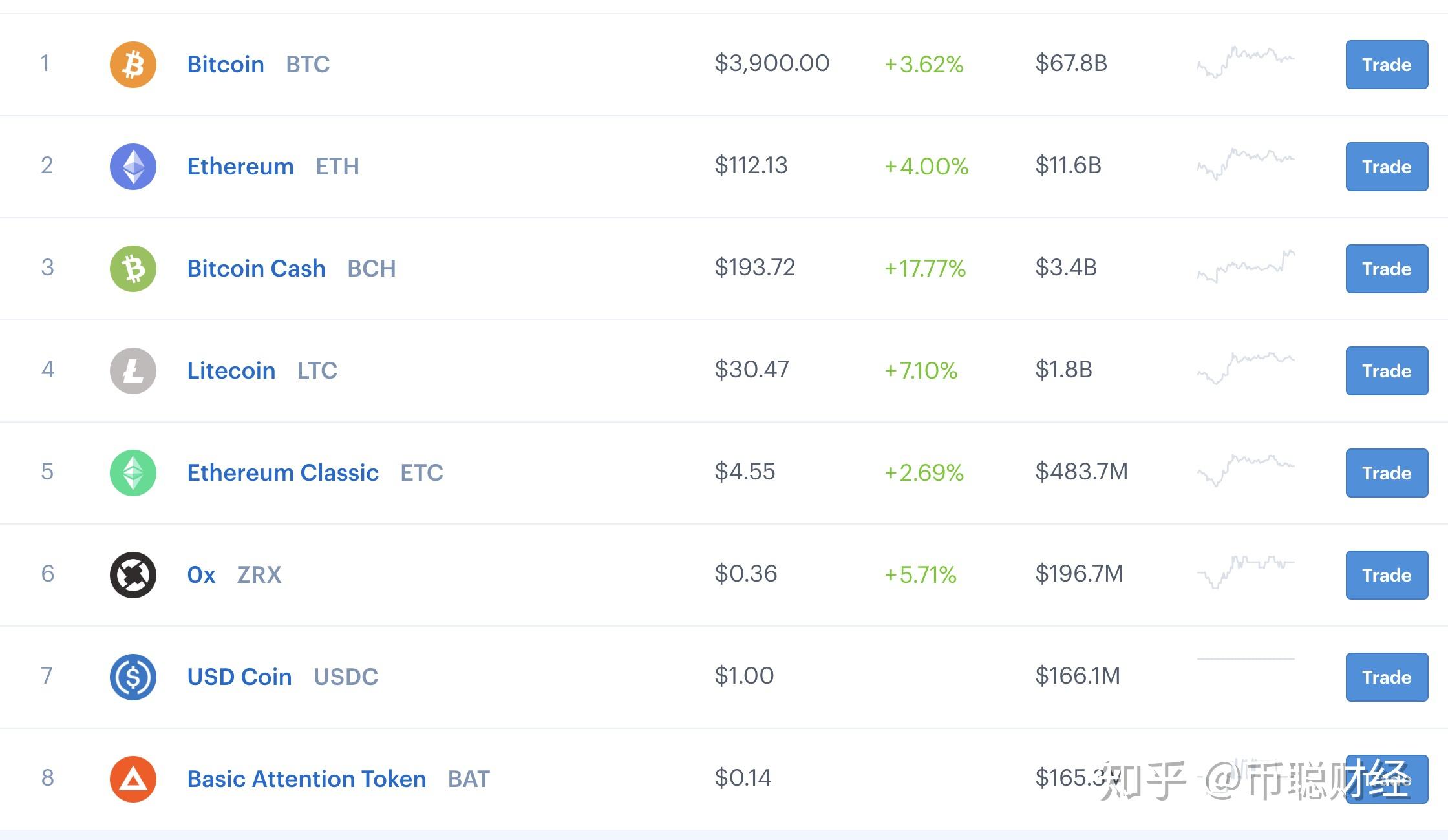Open the Bitcoin asset link
Image resolution: width=1448 pixels, height=840 pixels.
(226, 65)
